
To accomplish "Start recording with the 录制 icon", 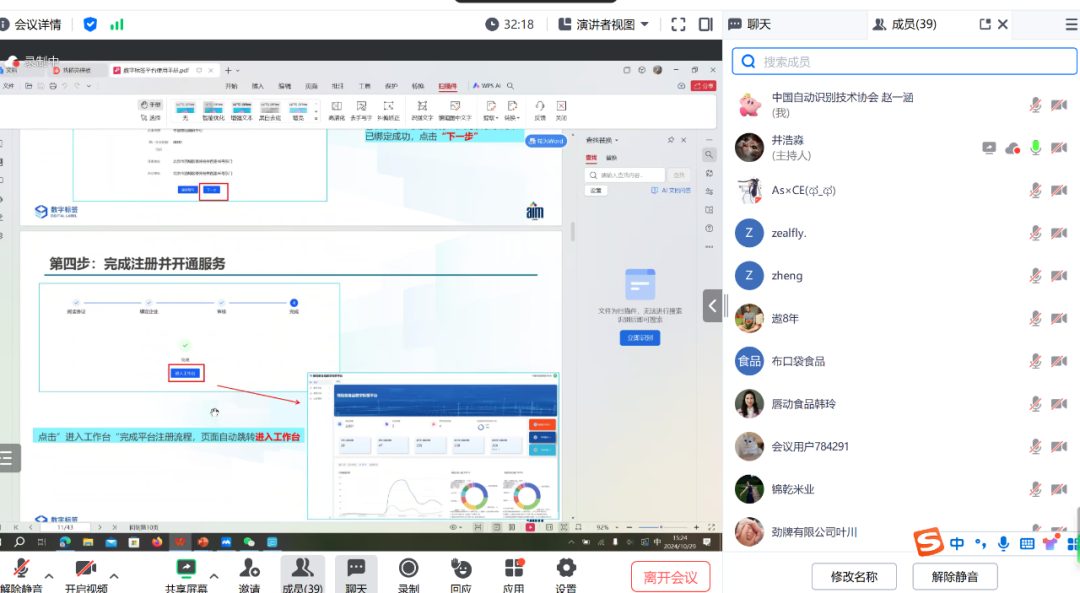I will 408,567.
